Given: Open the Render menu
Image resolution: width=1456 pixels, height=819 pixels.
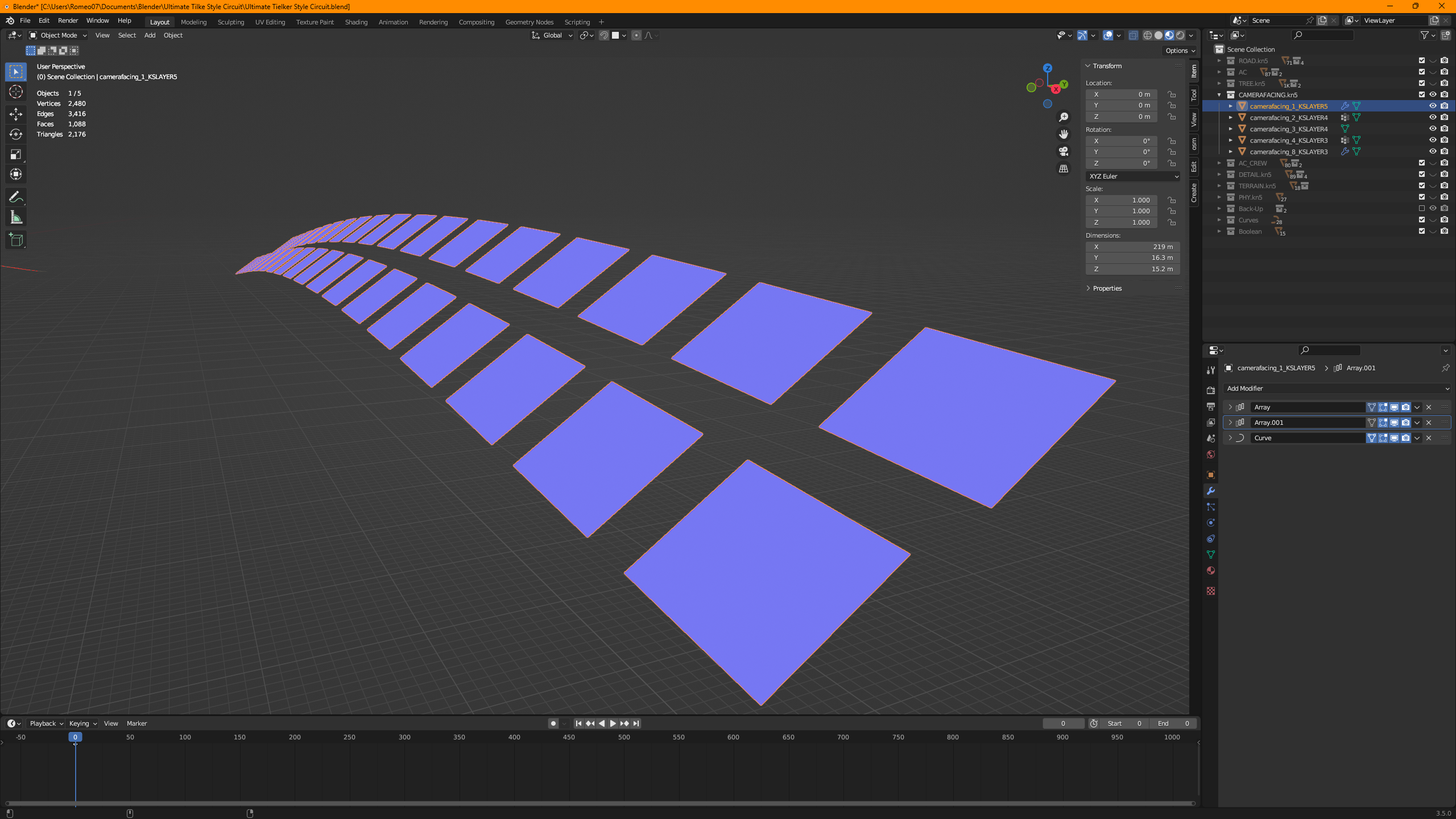Looking at the screenshot, I should [x=68, y=20].
